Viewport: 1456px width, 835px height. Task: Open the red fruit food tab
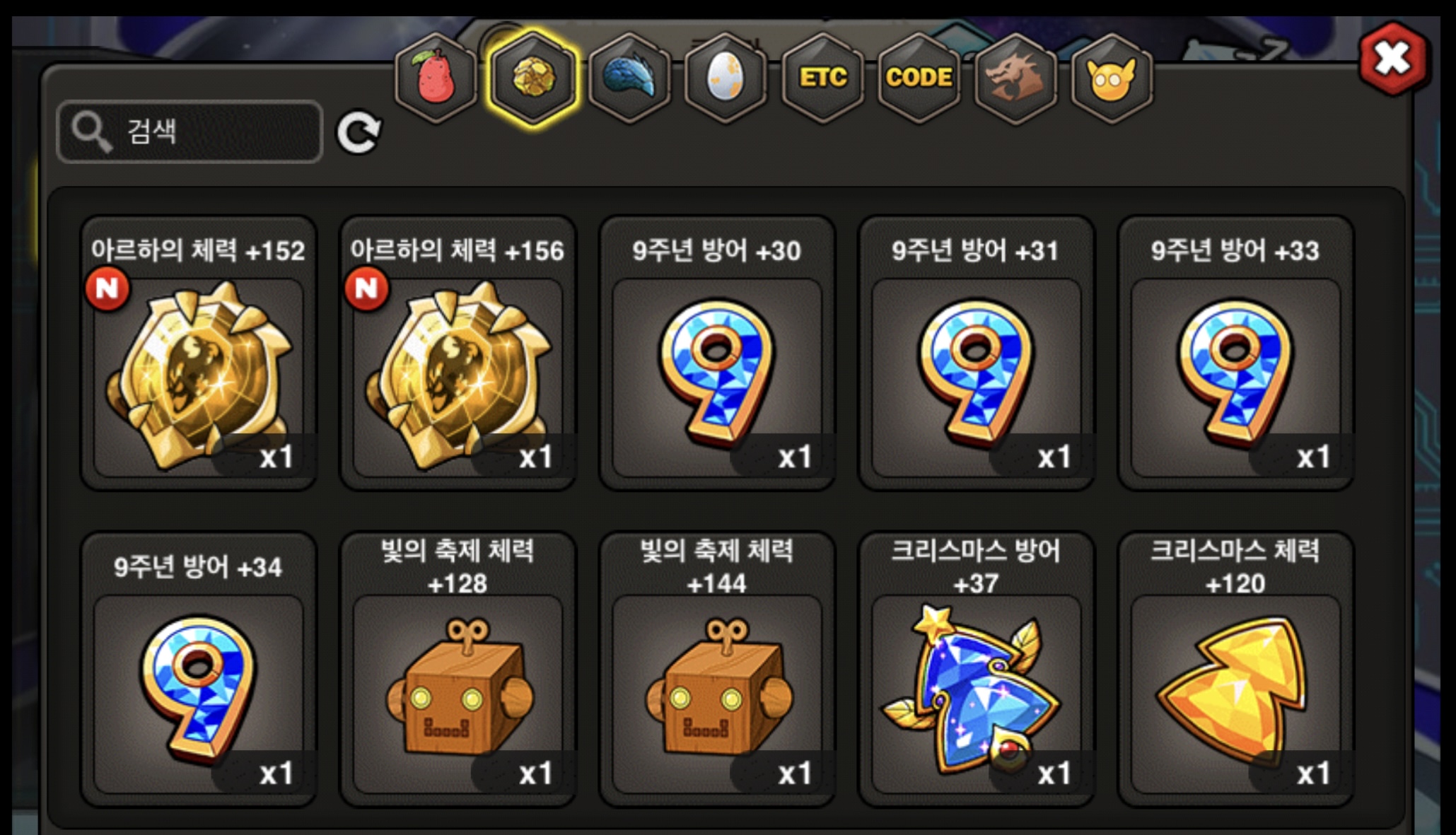[435, 78]
